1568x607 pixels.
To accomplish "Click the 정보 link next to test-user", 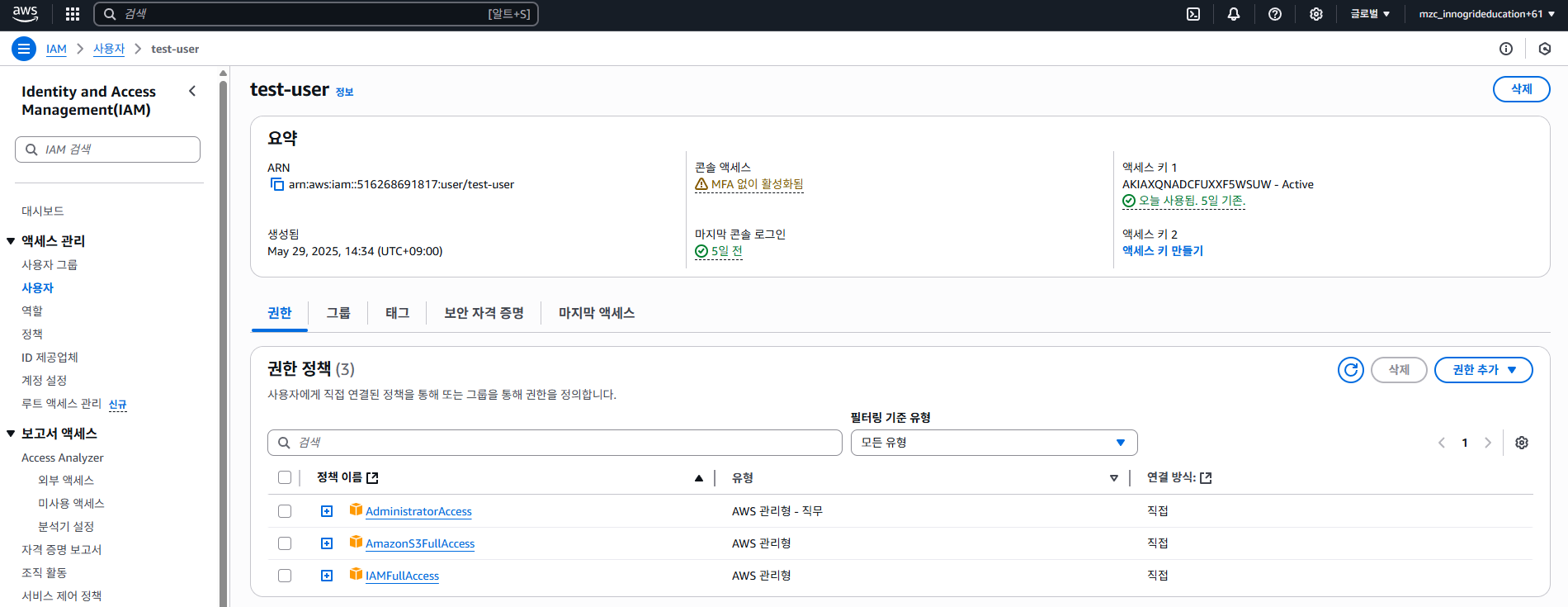I will tap(344, 92).
